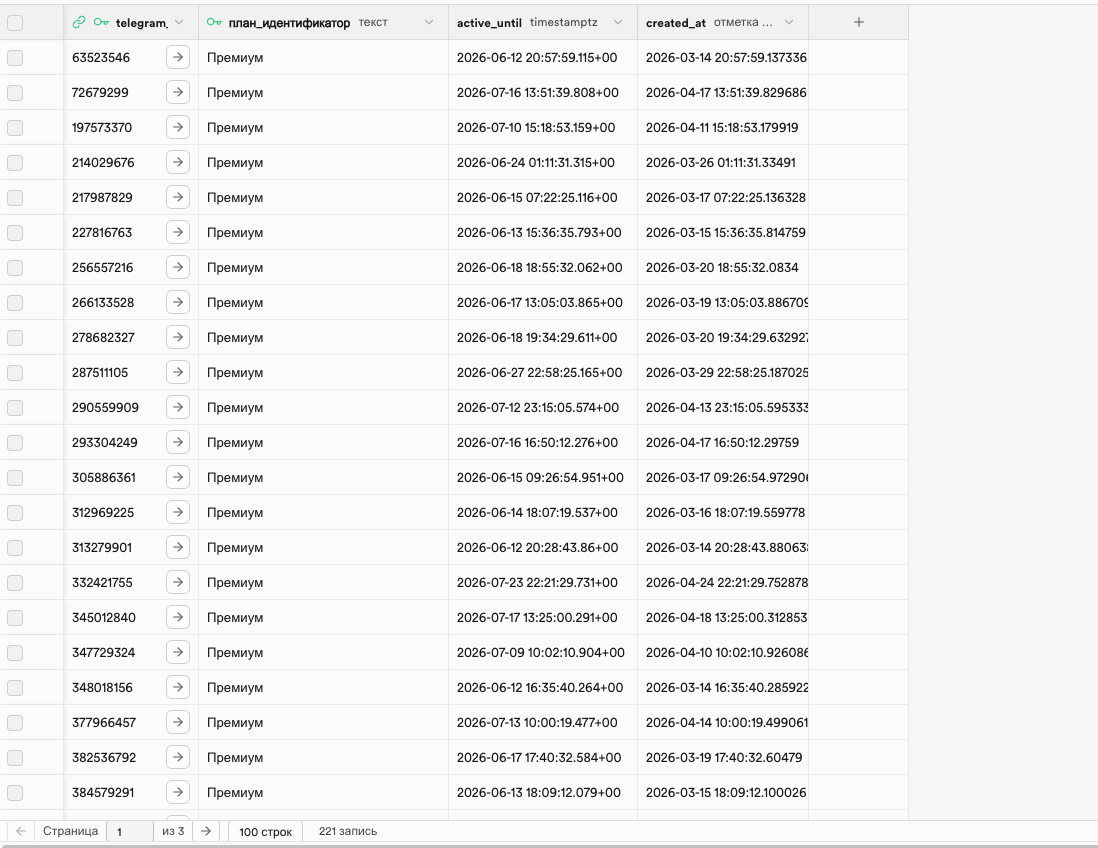Open foreign key arrow for 312969225

tap(178, 512)
